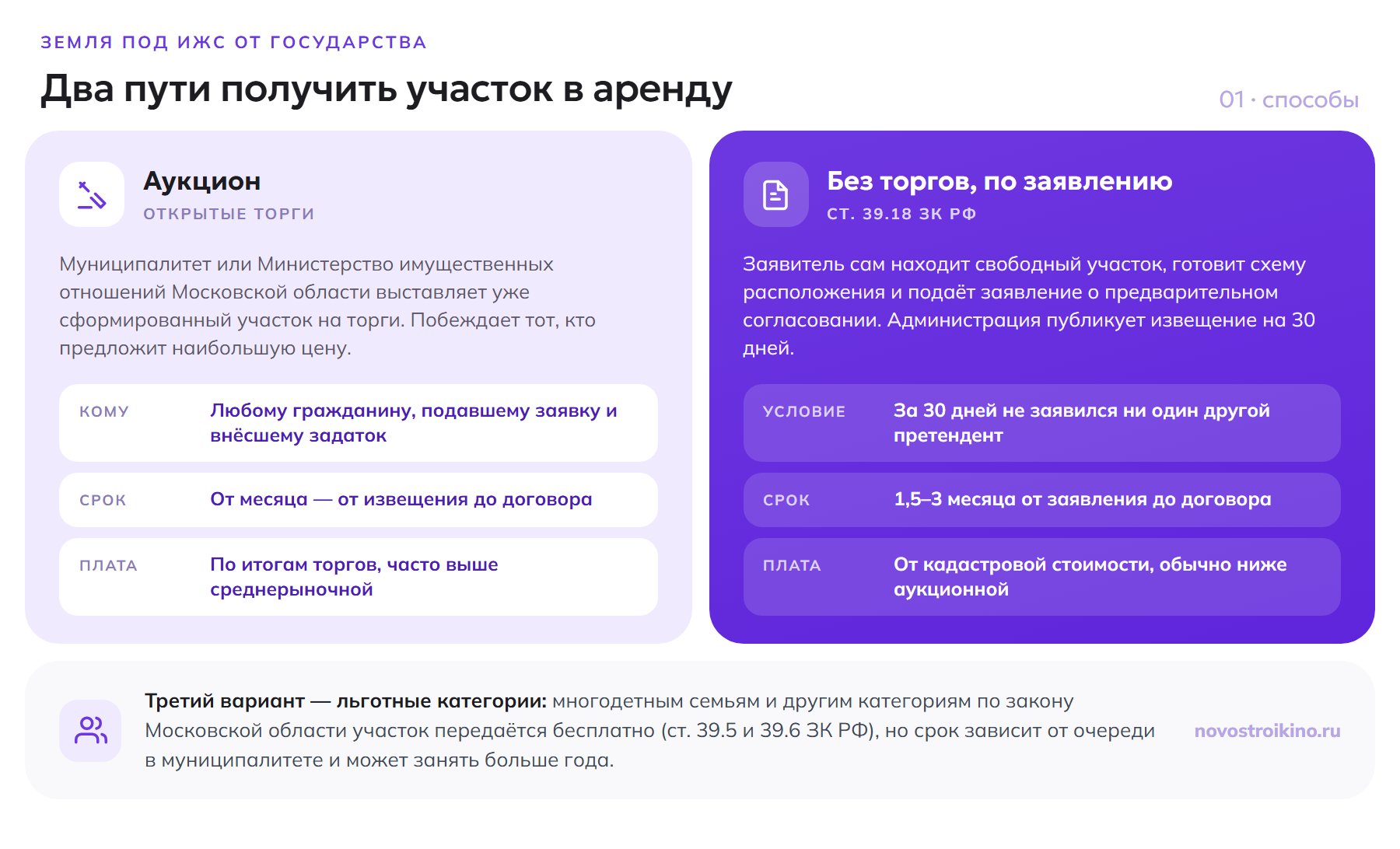
Task: Click the paragraph starting Заявитель сам находит
Action: (x=1028, y=306)
